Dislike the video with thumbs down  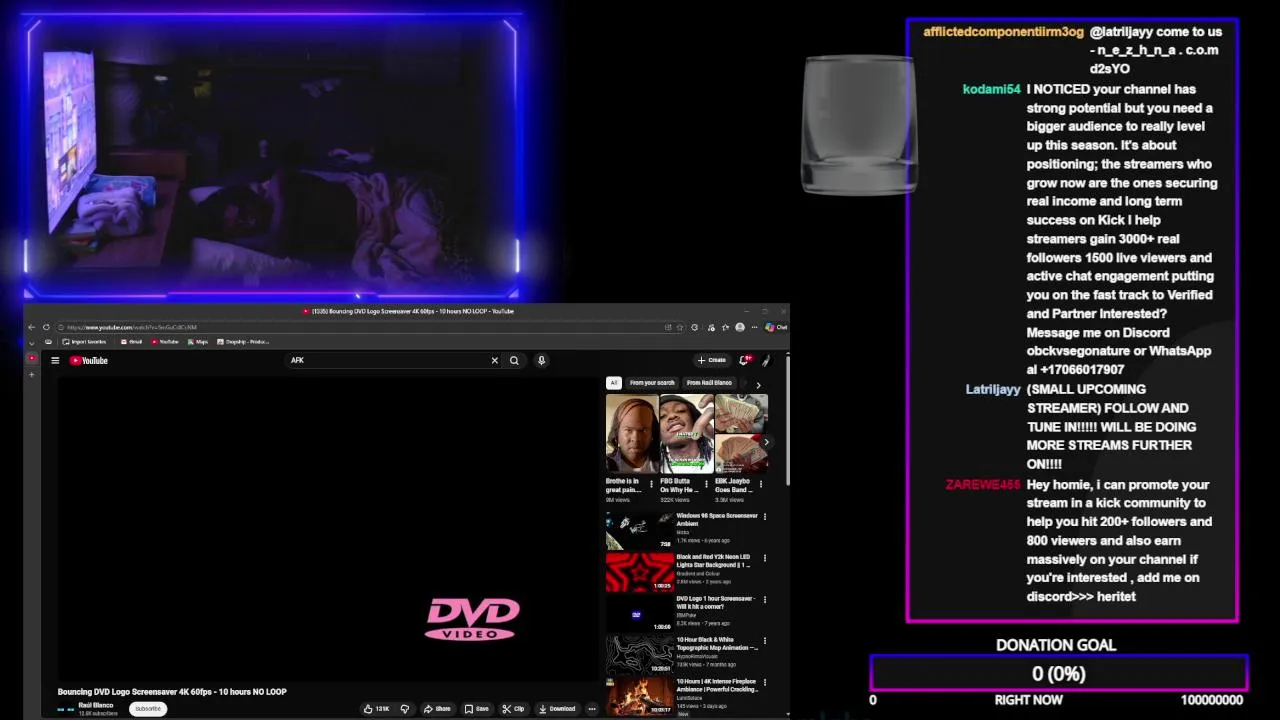pos(405,708)
